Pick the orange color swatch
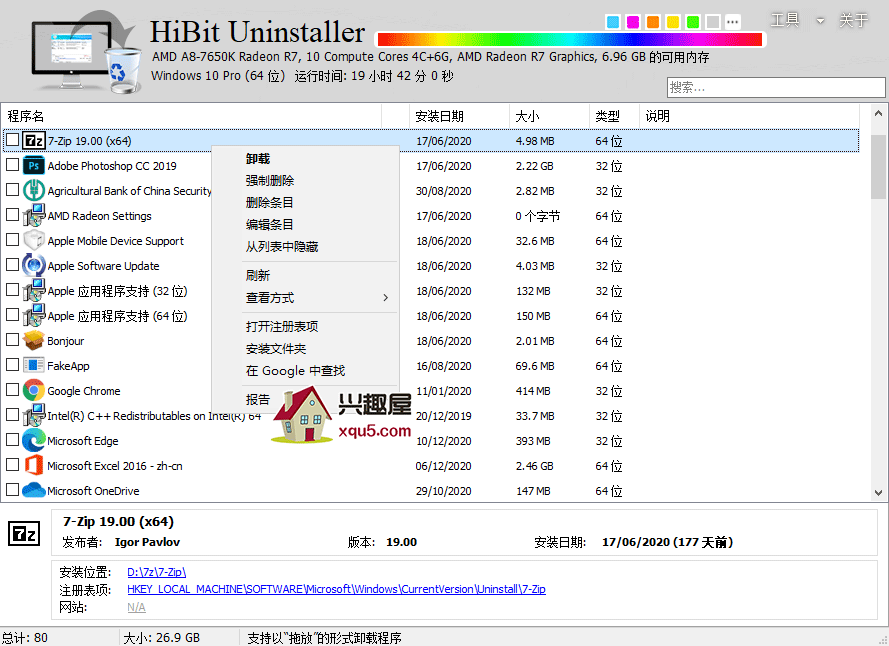 click(653, 22)
